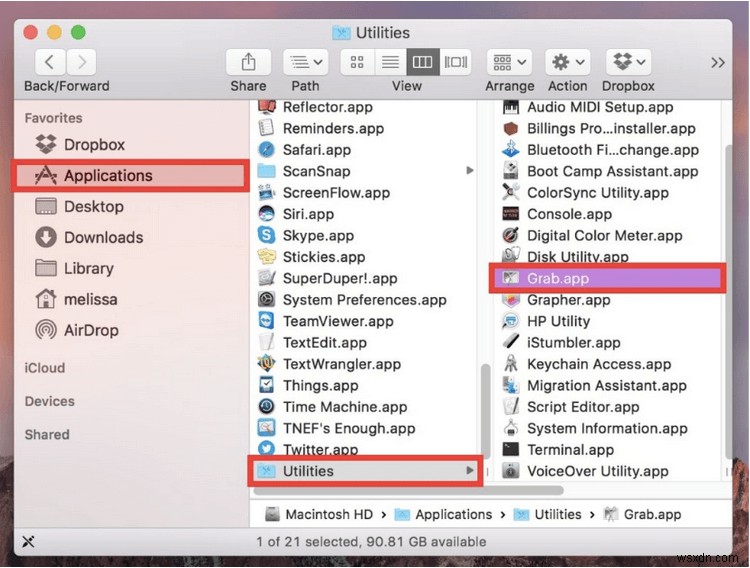Click the Devices sidebar heading
Viewport: 750px width, 568px height.
click(50, 401)
